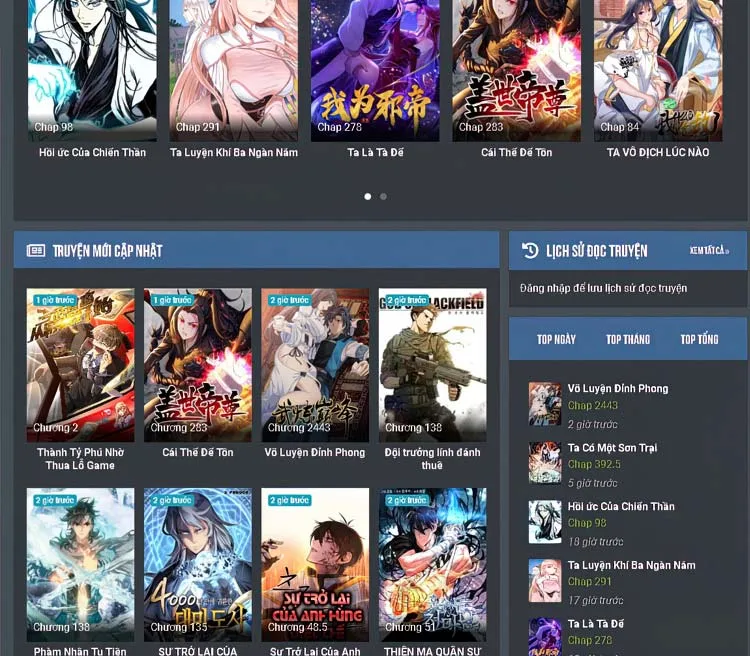Open Thành Tỷ Phú Nhờ Thua Lỗ Game cover
The image size is (750, 656).
pyautogui.click(x=80, y=365)
